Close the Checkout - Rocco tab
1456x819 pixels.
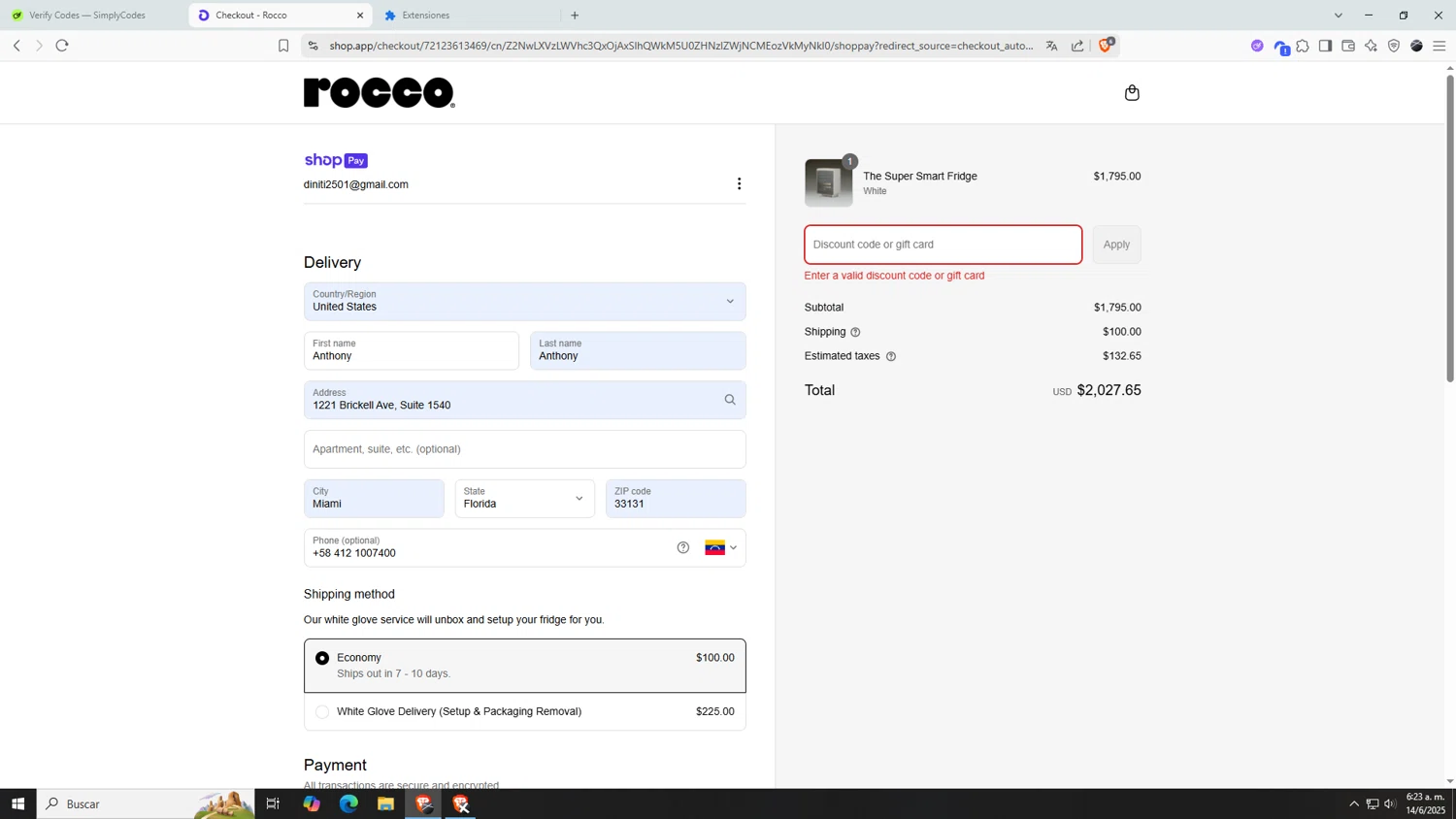[x=360, y=16]
